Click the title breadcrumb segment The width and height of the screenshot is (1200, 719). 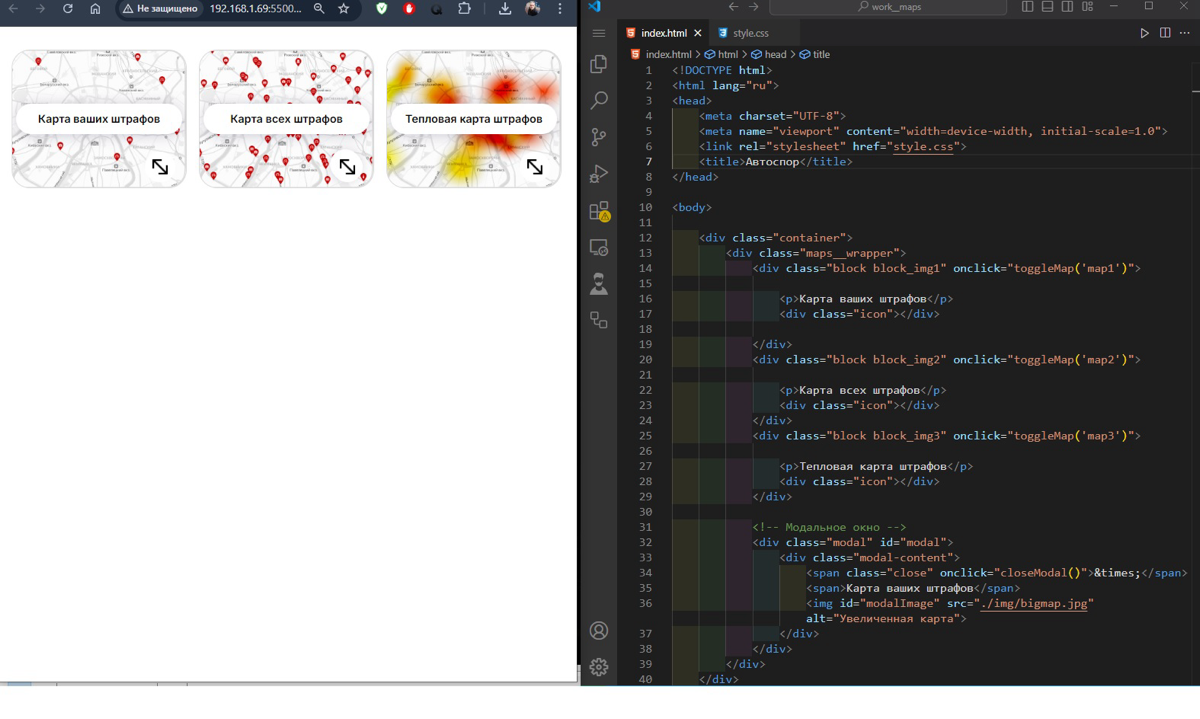coord(815,54)
